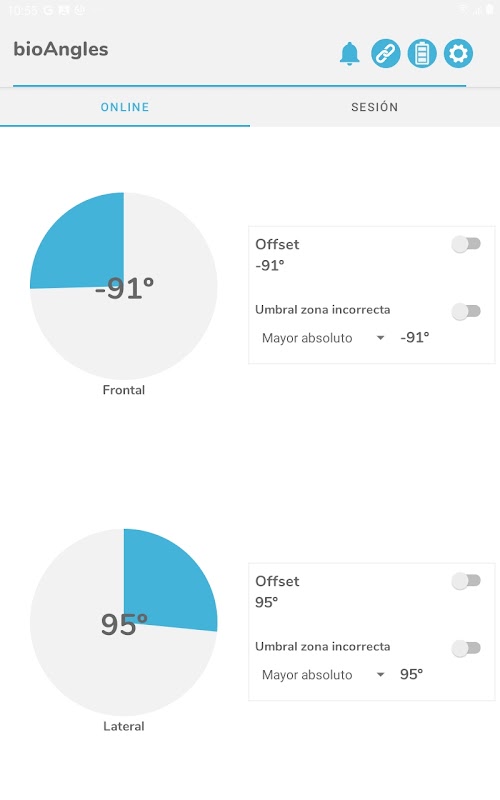
Task: Enable the Frontal Offset toggle
Action: coord(466,244)
